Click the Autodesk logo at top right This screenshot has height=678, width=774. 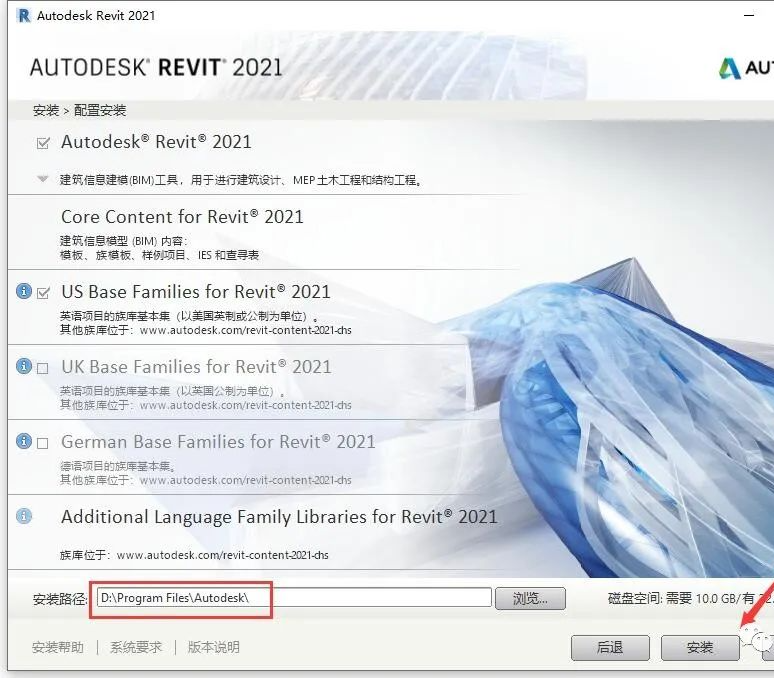(745, 68)
